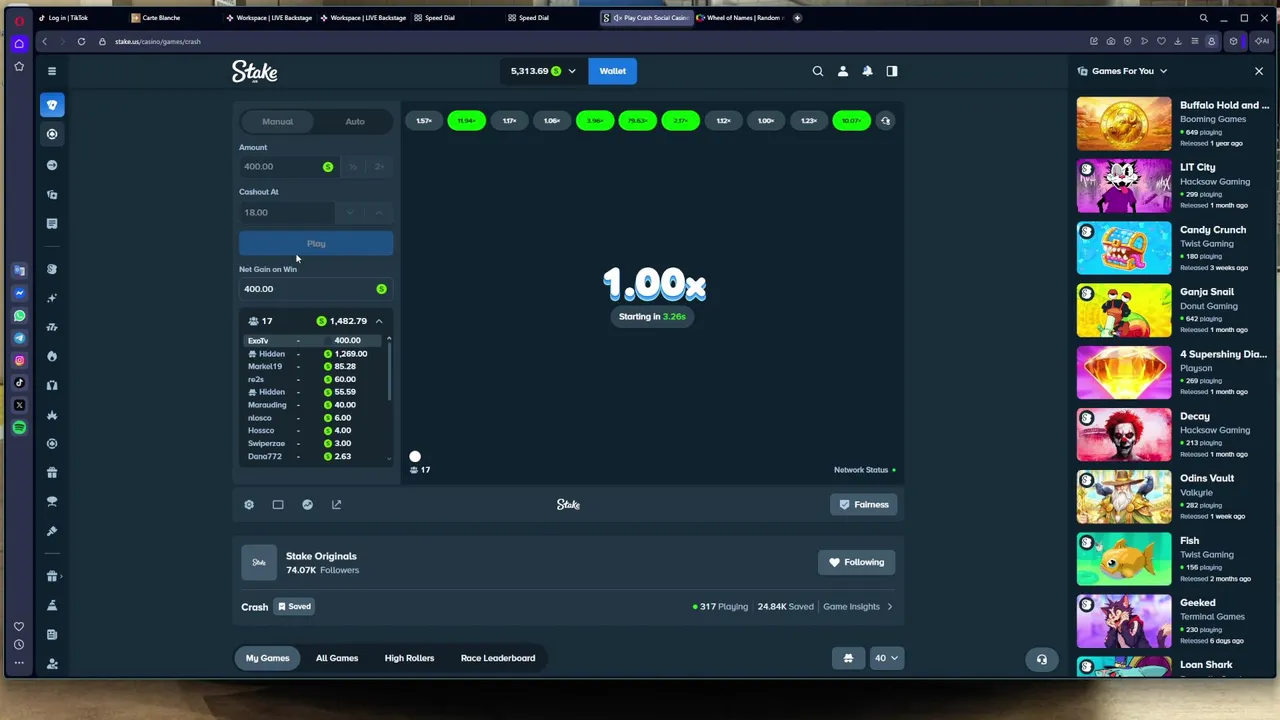Halve the bet amount with ½ button
The width and height of the screenshot is (1280, 720).
(x=353, y=167)
